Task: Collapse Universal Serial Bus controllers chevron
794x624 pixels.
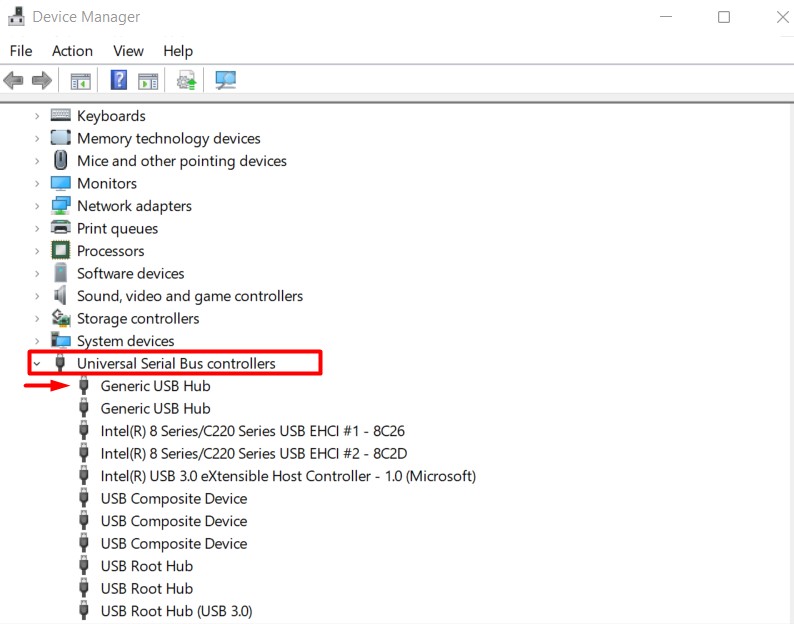Action: tap(37, 364)
